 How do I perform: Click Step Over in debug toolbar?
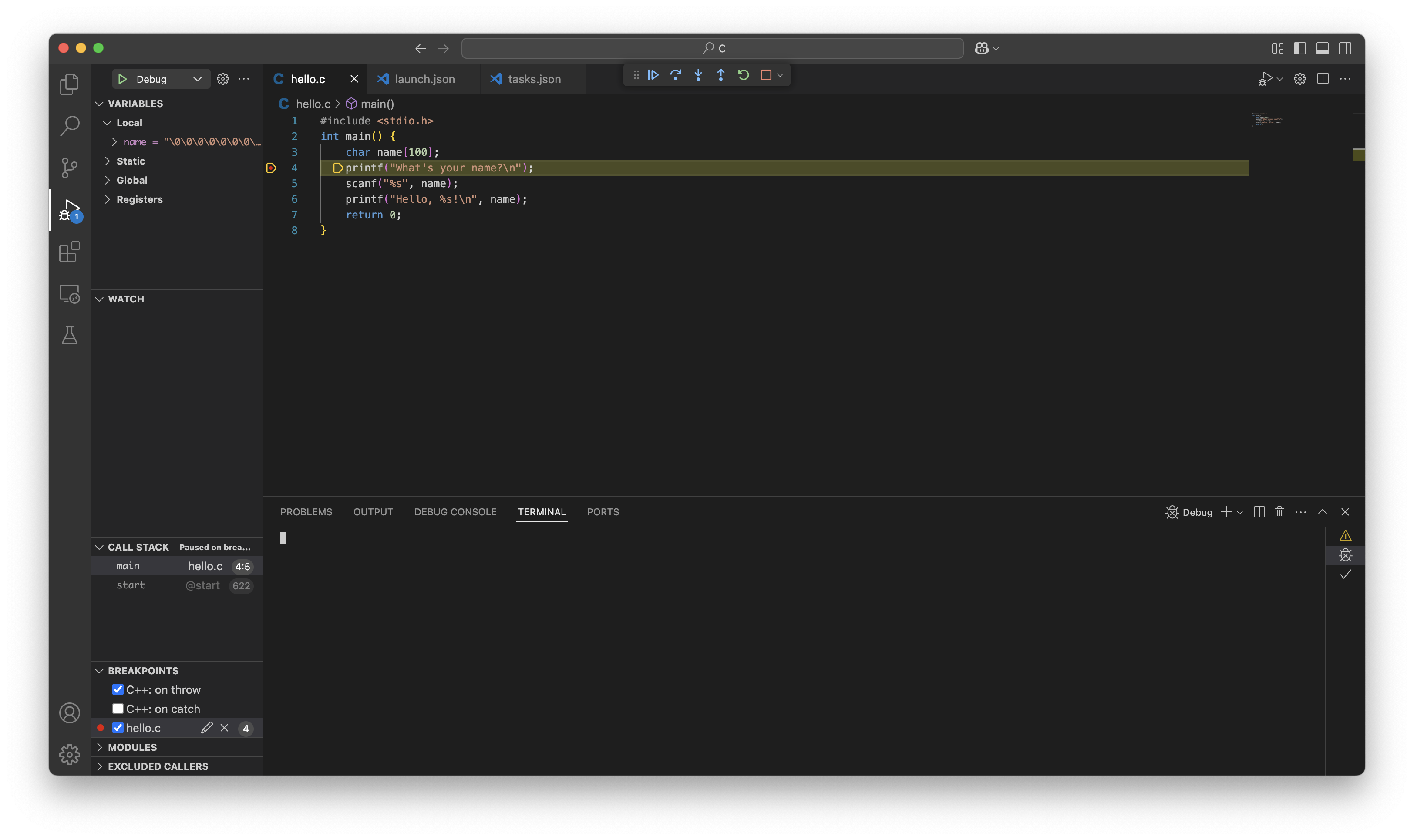[x=675, y=75]
